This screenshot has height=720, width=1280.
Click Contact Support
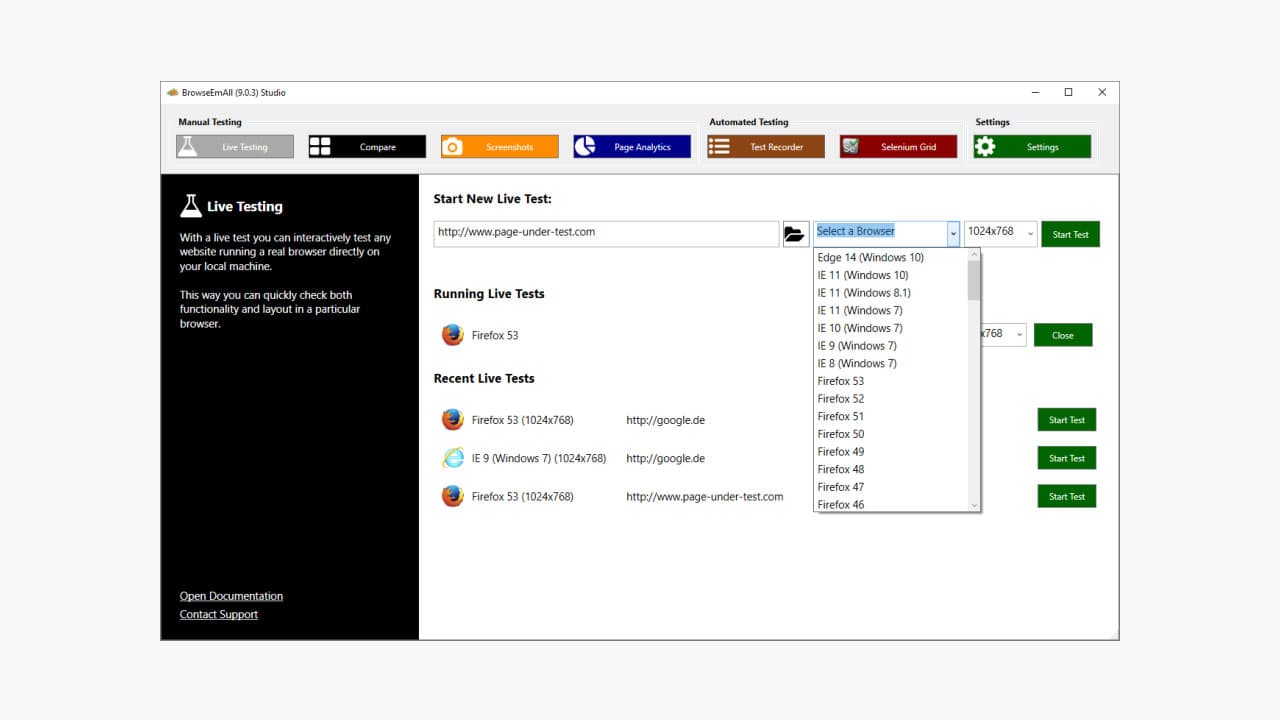pos(218,614)
